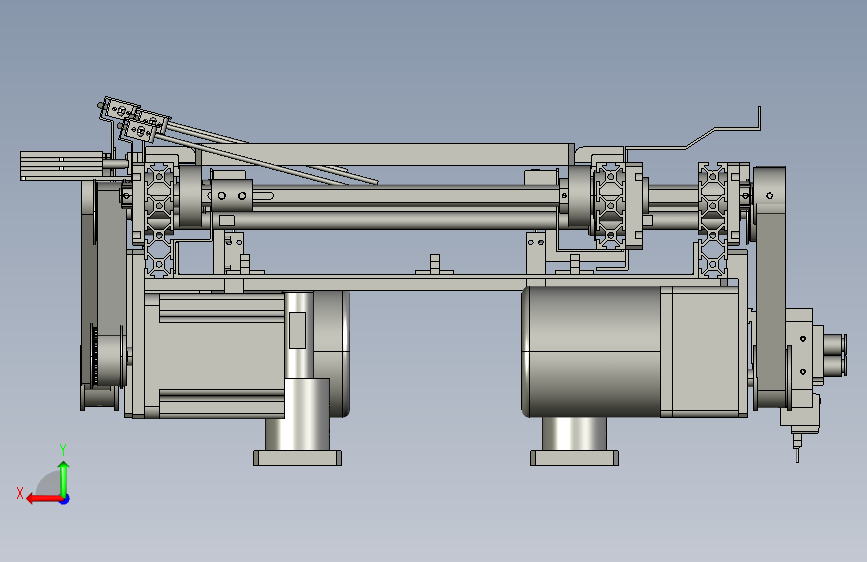The image size is (867, 562).
Task: Select the twin pneumatic fittings on right side
Action: click(834, 354)
